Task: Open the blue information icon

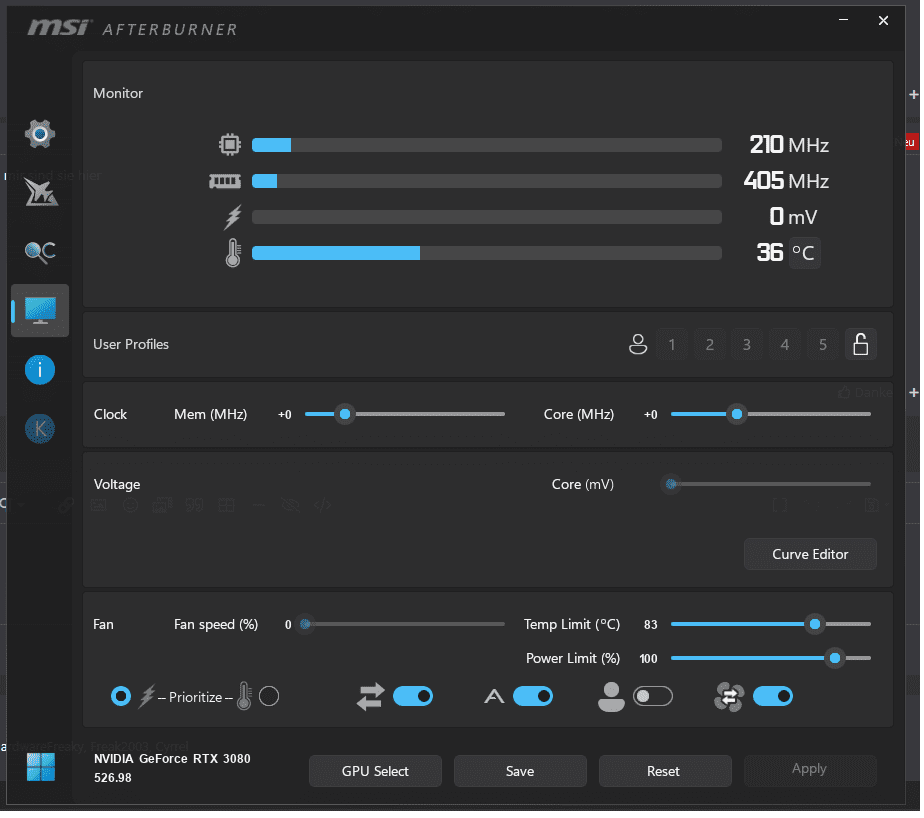Action: (40, 371)
